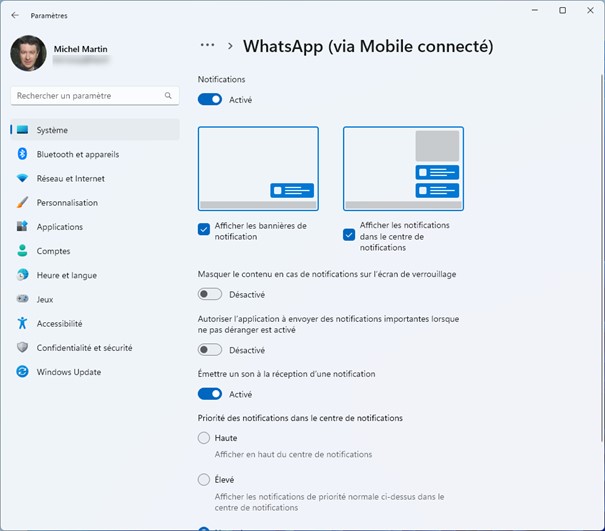Click the shield icon for Confidentialité et sécurité

22,347
